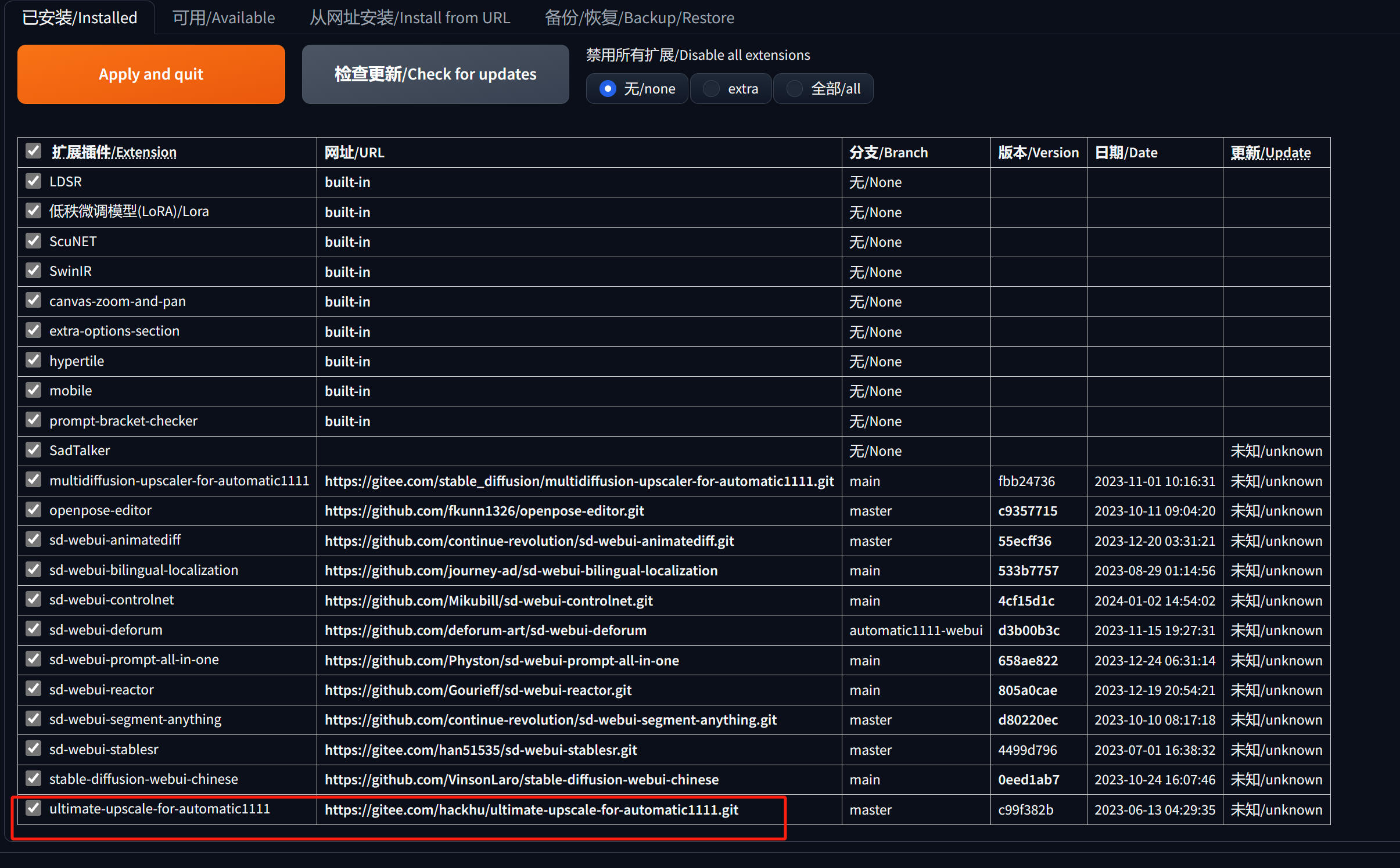Toggle the canvas-zoom-and-pan checkbox
1400x868 pixels.
(x=34, y=300)
